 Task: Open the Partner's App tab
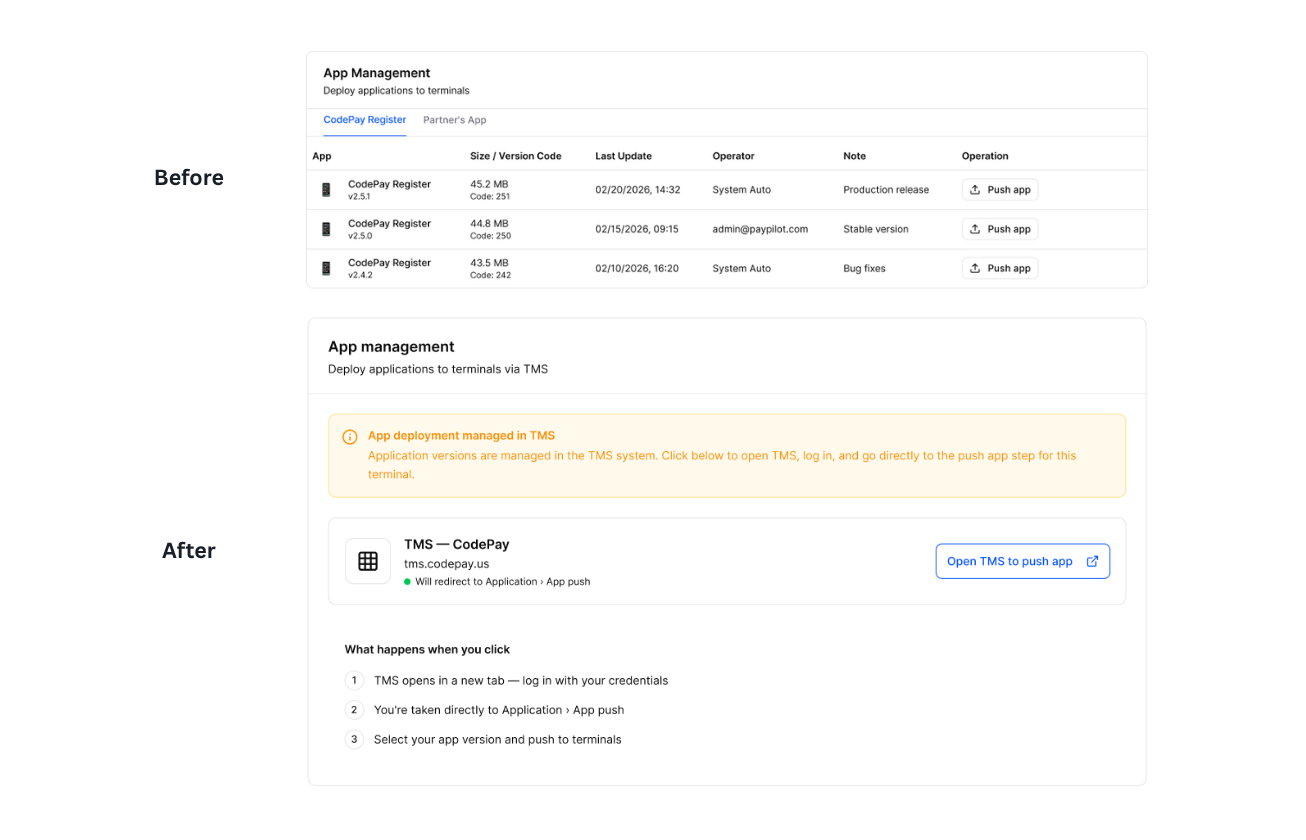[454, 120]
